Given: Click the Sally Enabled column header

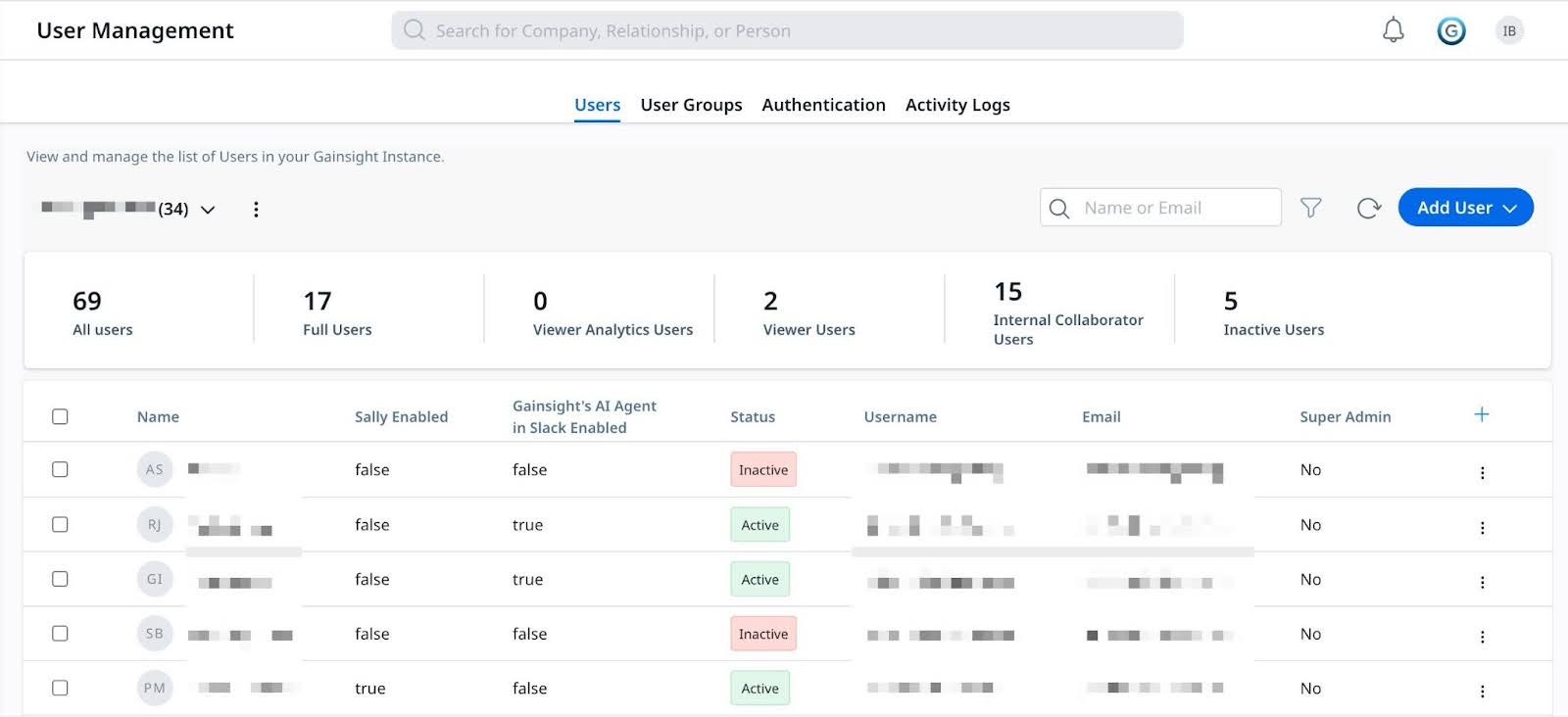Looking at the screenshot, I should pos(401,417).
